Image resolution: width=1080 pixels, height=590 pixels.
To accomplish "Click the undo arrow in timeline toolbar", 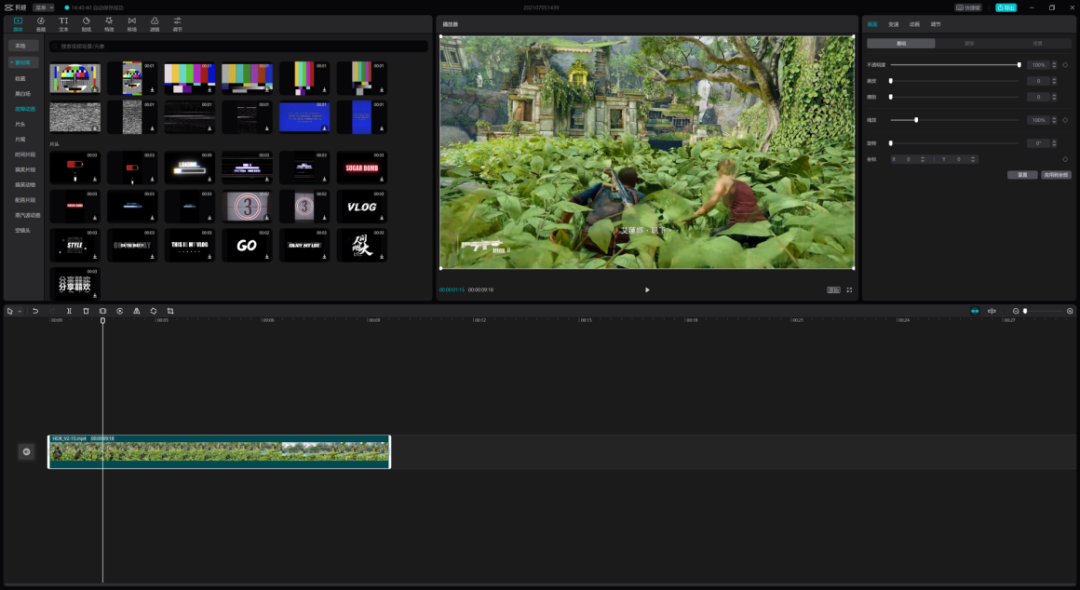I will click(35, 311).
